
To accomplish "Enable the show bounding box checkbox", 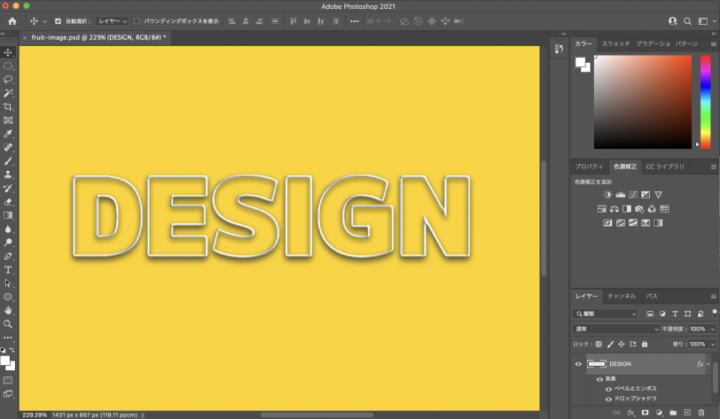I will [136, 21].
